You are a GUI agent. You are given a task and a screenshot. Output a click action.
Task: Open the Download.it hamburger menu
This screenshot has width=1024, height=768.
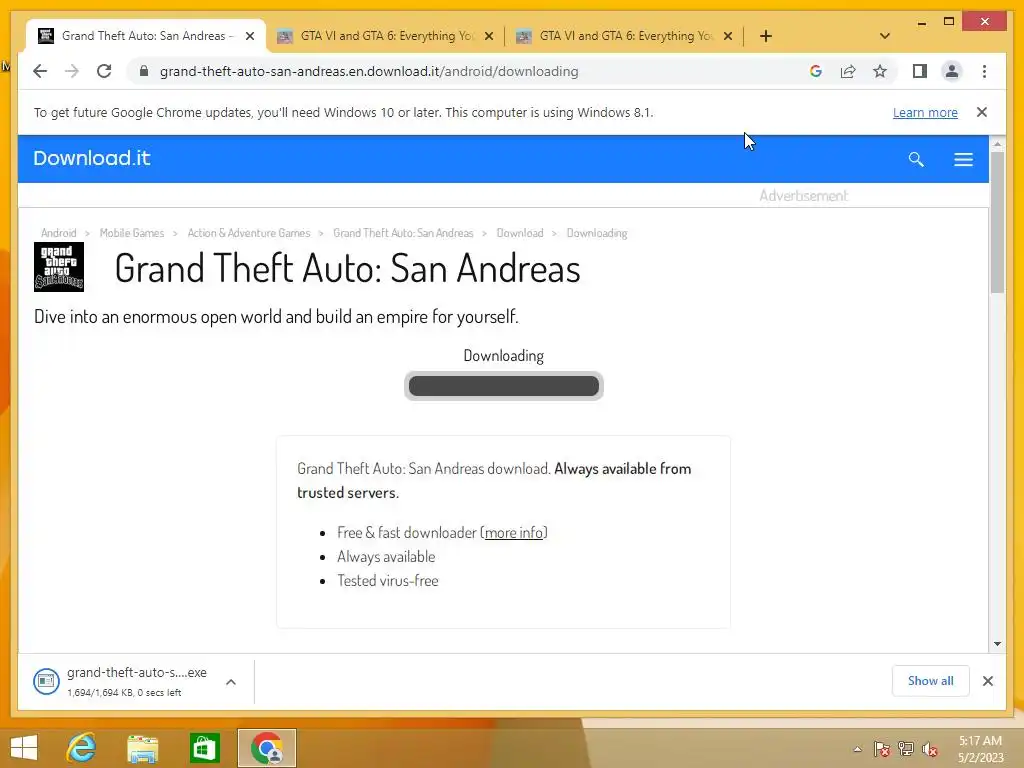(963, 159)
